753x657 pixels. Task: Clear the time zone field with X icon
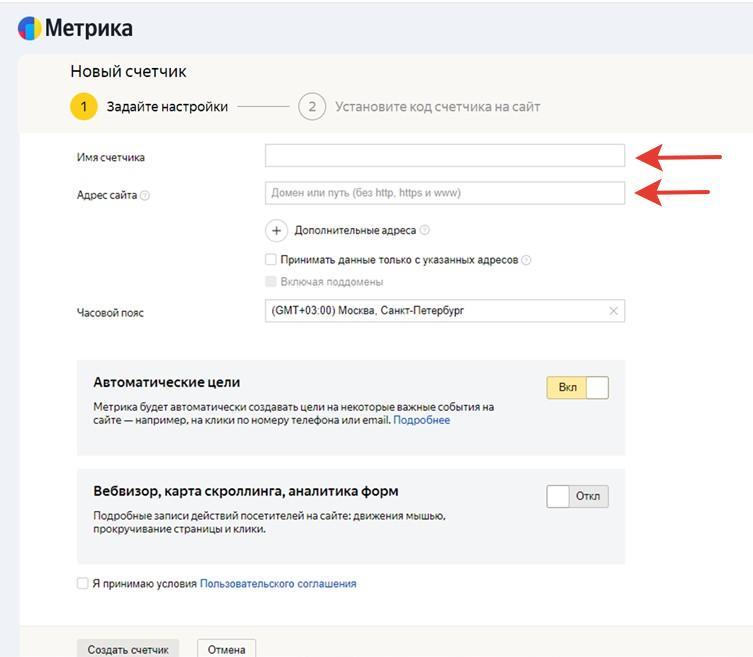[614, 311]
